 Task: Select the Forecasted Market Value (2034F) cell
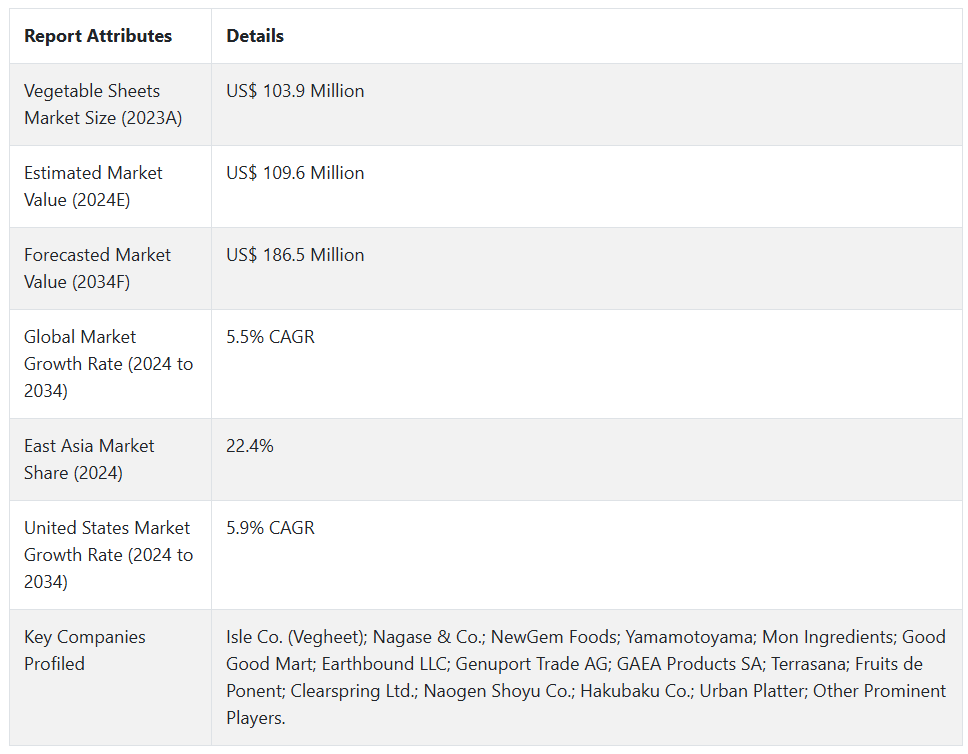click(x=97, y=268)
